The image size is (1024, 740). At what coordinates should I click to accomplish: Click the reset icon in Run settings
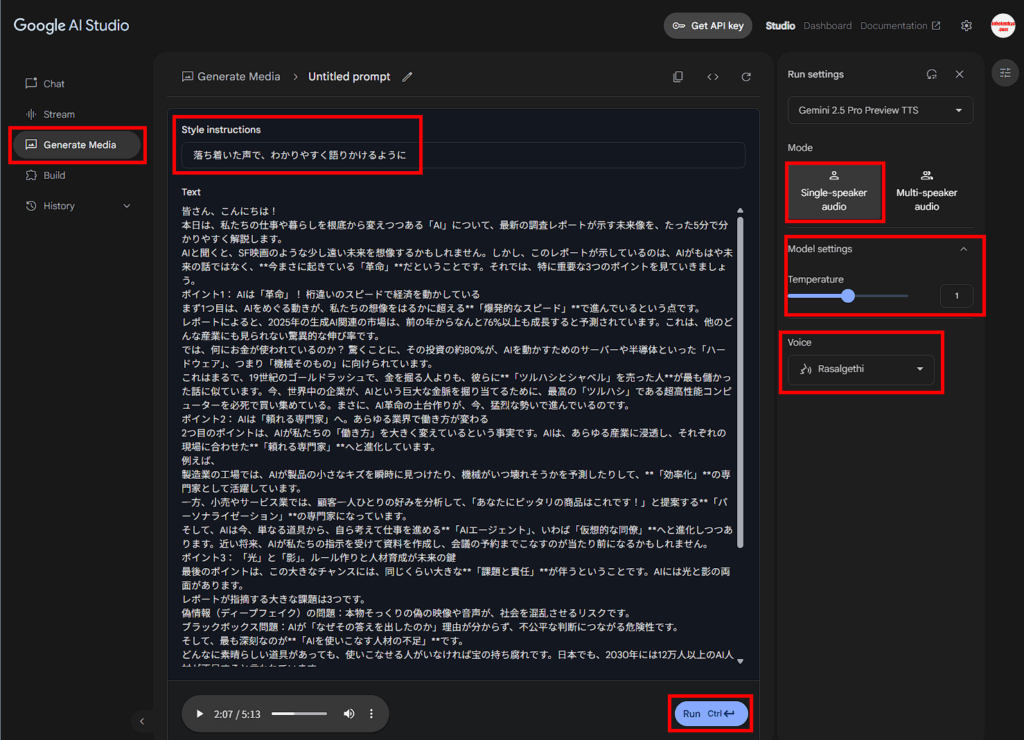(932, 74)
